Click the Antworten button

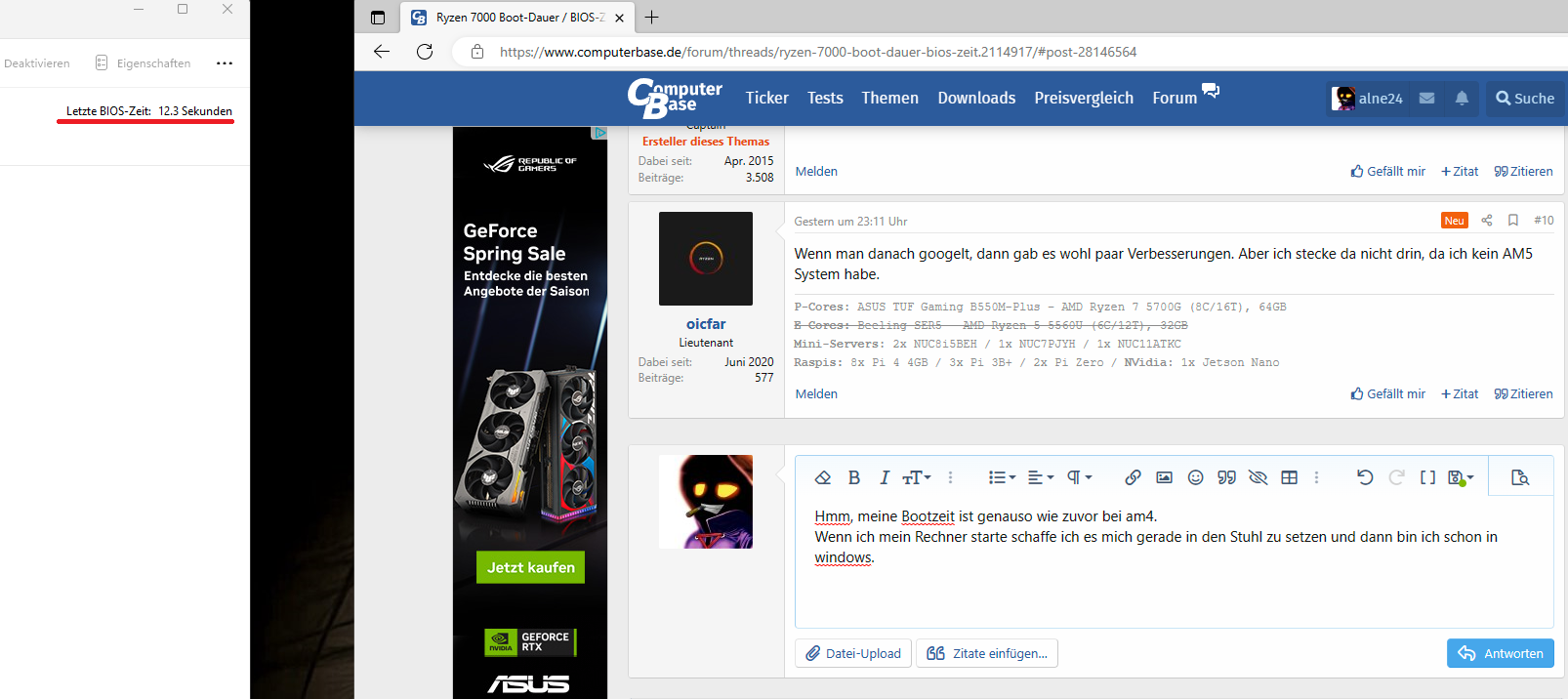pos(1501,653)
